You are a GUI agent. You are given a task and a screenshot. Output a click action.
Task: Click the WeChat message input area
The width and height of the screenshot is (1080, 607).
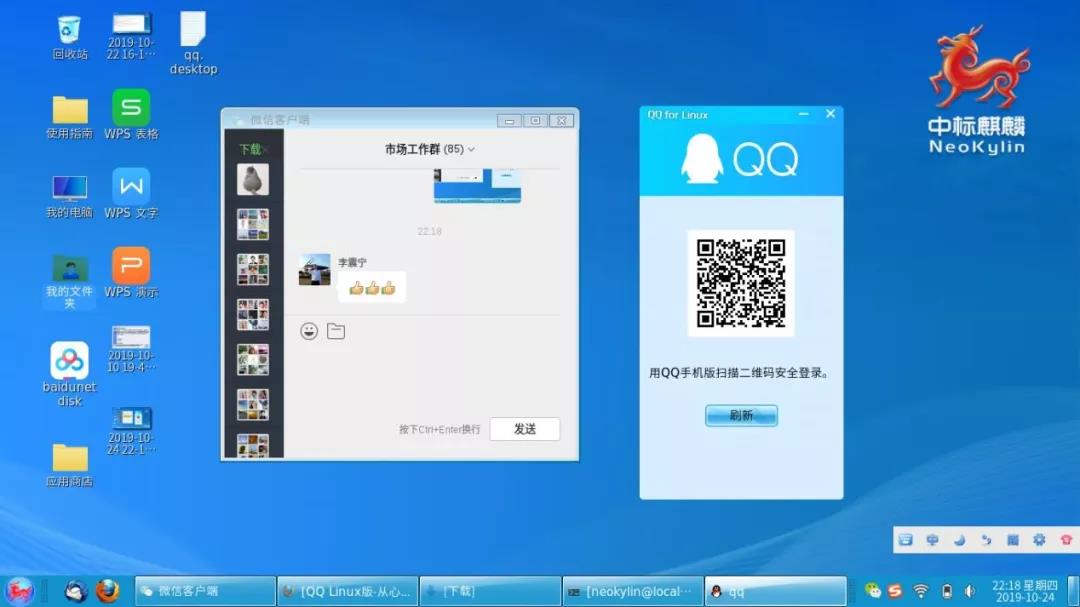[x=430, y=379]
